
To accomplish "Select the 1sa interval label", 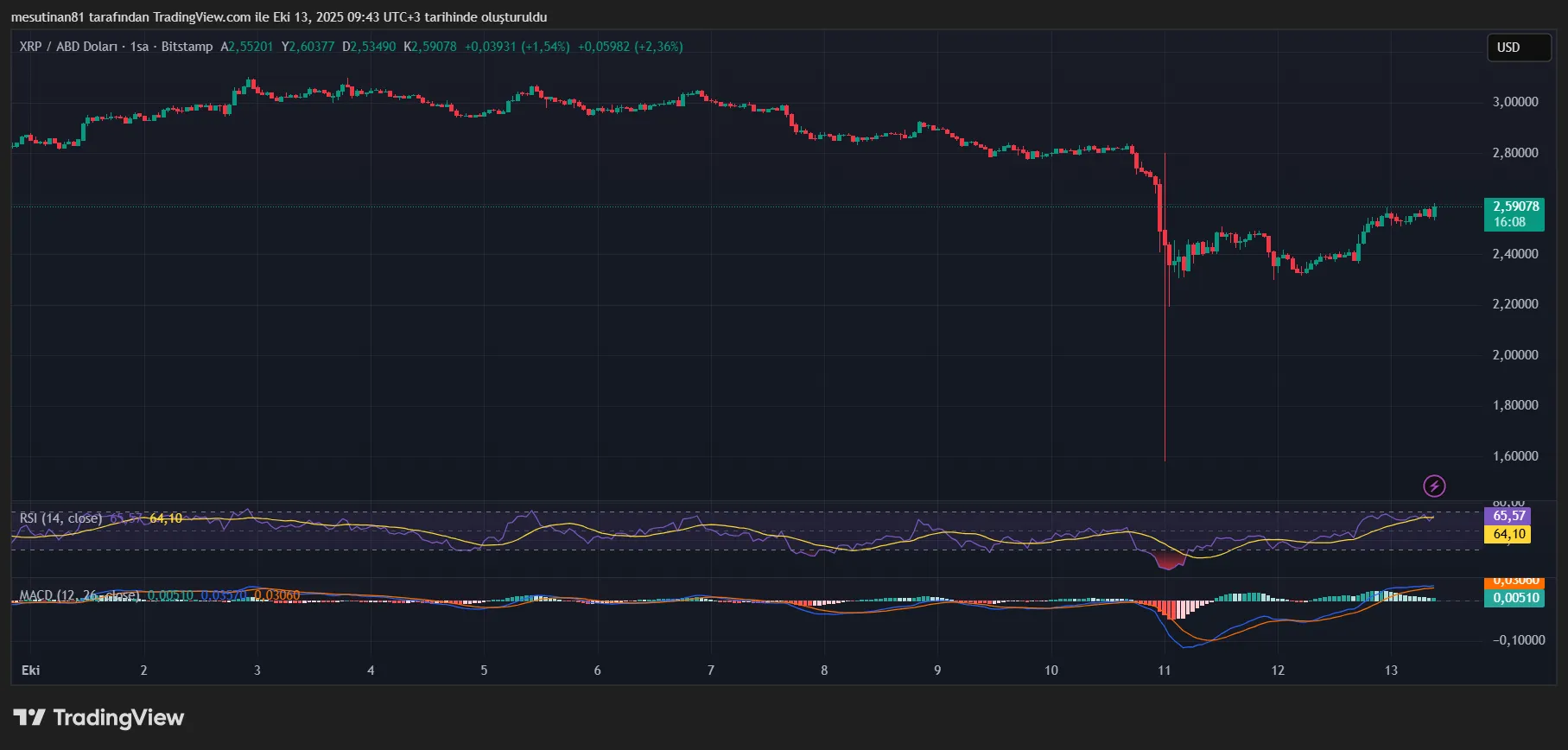I will [139, 47].
